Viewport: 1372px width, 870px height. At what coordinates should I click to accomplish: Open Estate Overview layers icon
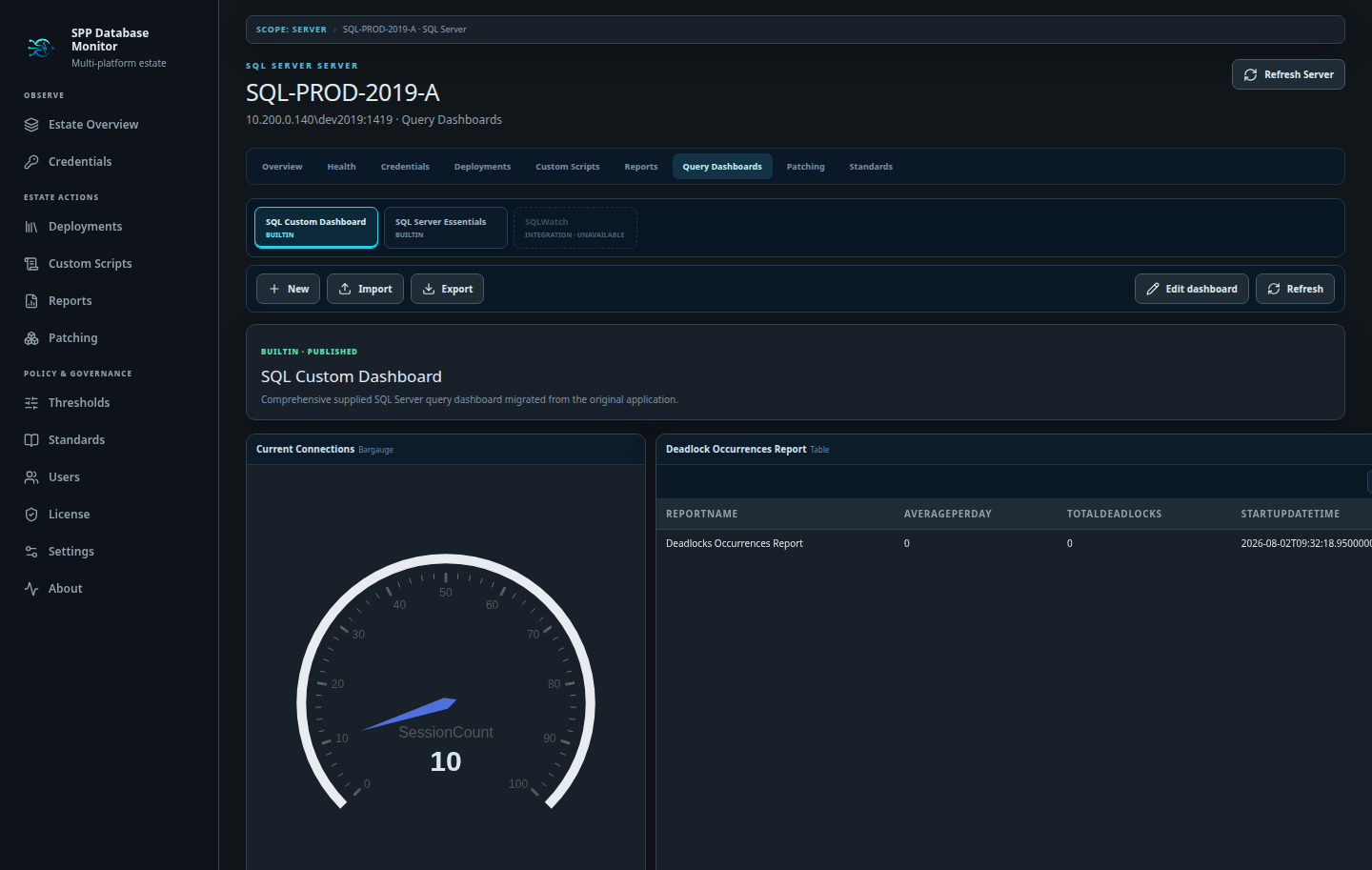click(x=31, y=125)
